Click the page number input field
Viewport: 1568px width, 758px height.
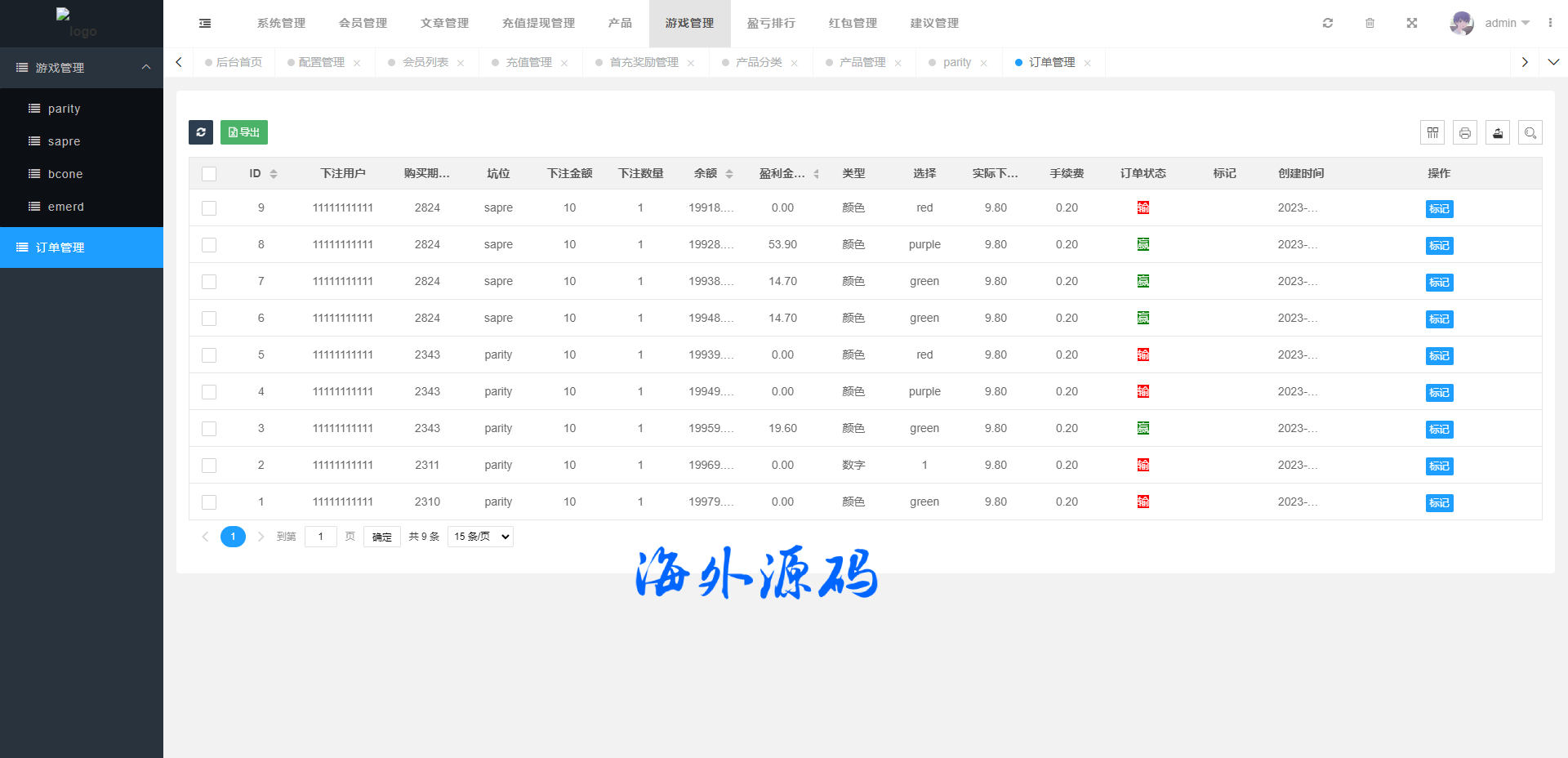321,537
